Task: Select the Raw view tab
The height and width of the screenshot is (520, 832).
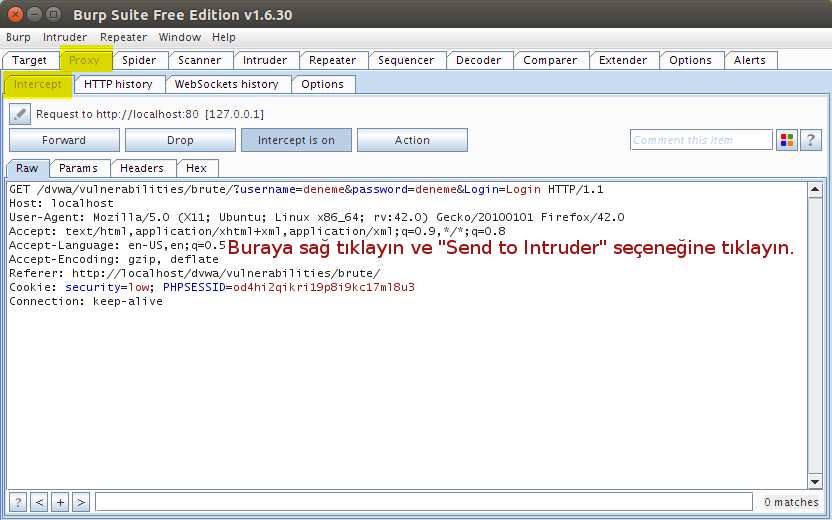Action: [27, 168]
